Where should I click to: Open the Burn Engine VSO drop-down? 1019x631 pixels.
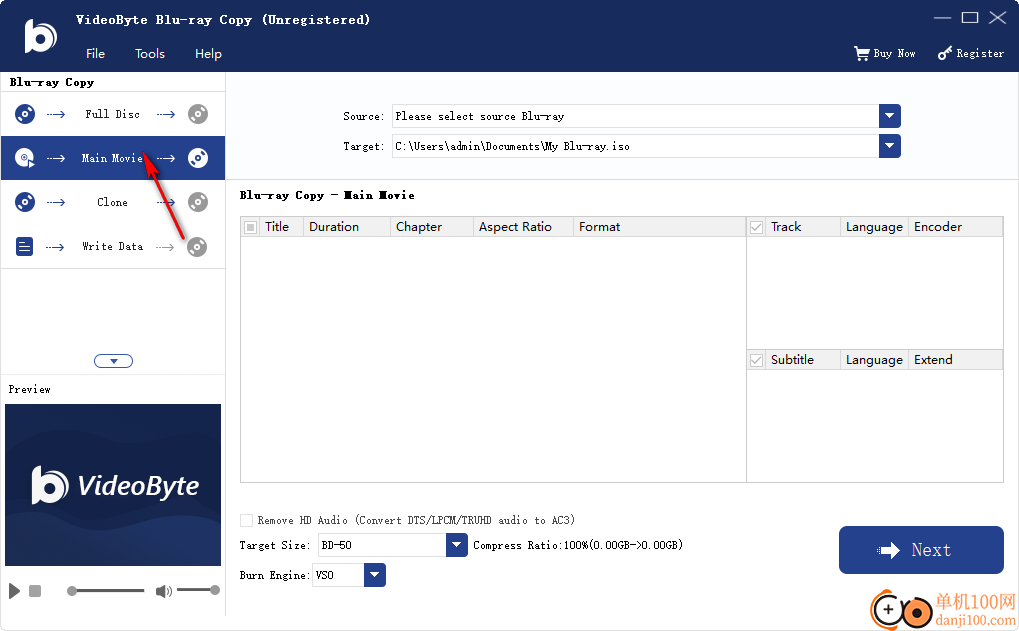375,575
